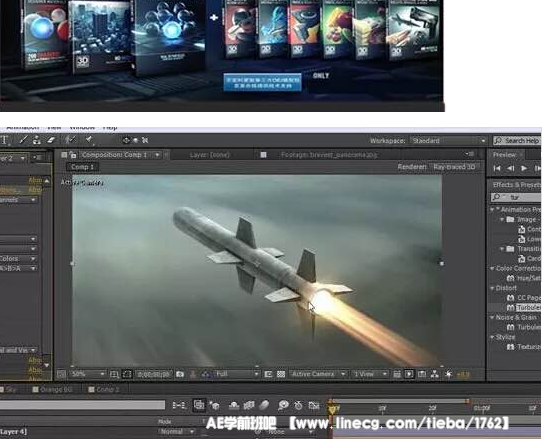Collapse the Distort effects group
Viewport: 542px width, 440px height.
point(492,288)
